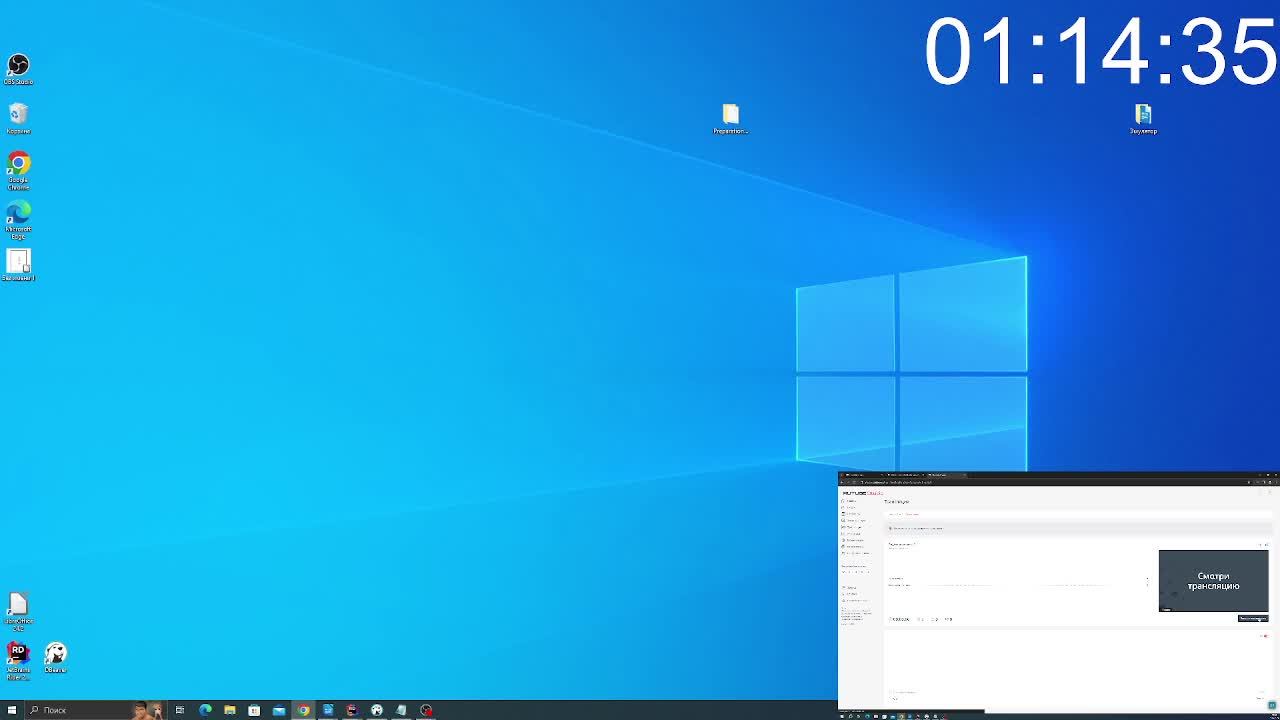Viewport: 1280px width, 720px height.
Task: Select the Preparation file on the desktop
Action: (730, 119)
